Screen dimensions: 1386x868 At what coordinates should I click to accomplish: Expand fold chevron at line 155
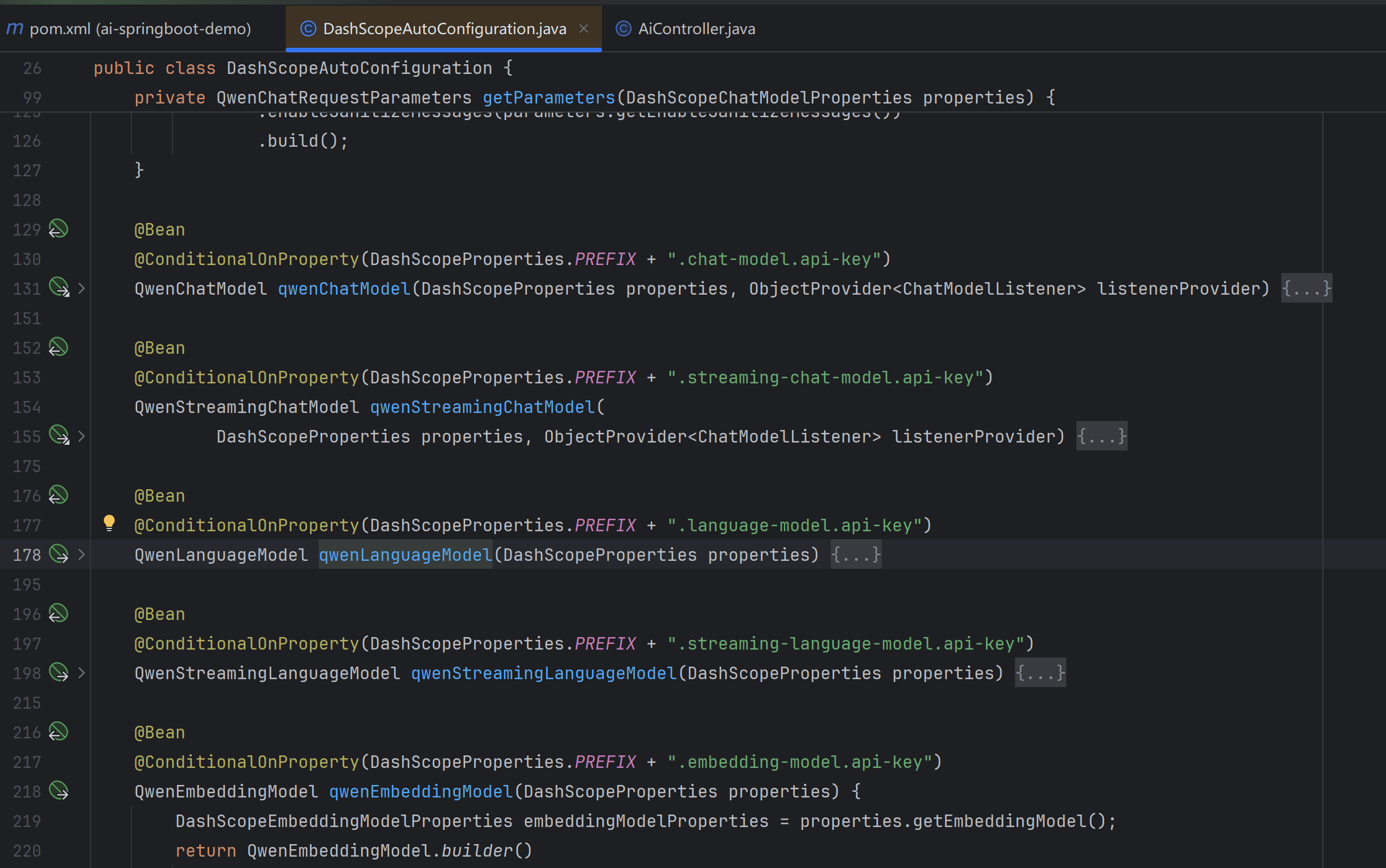(81, 436)
